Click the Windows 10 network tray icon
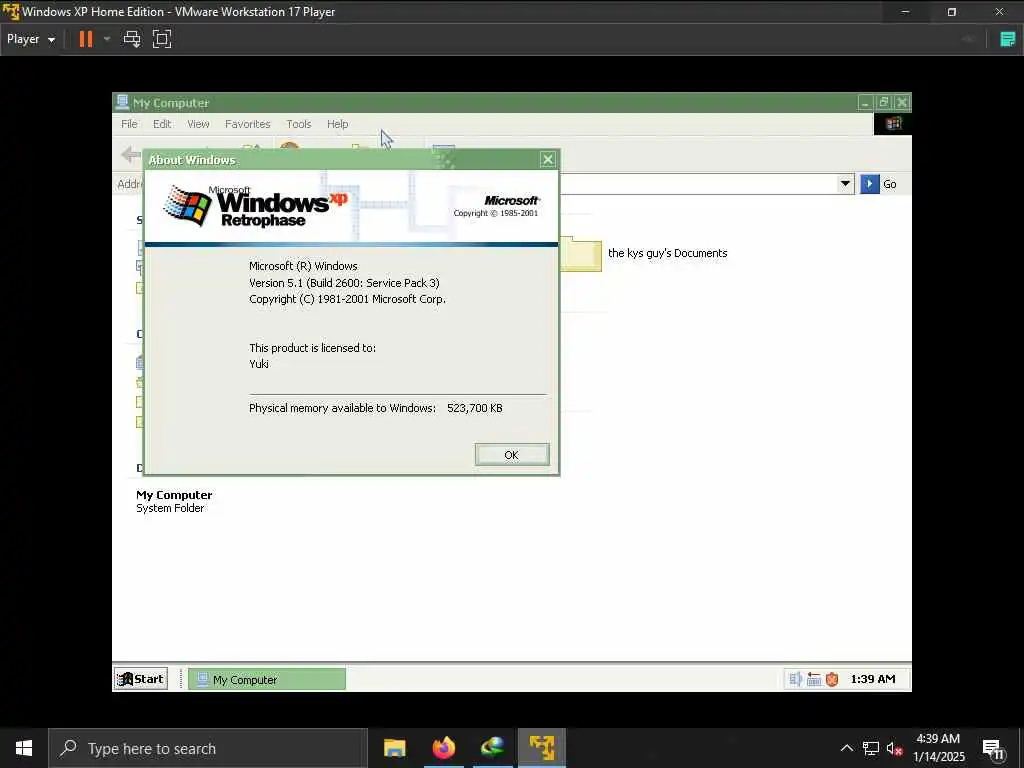This screenshot has height=768, width=1024. click(x=871, y=748)
